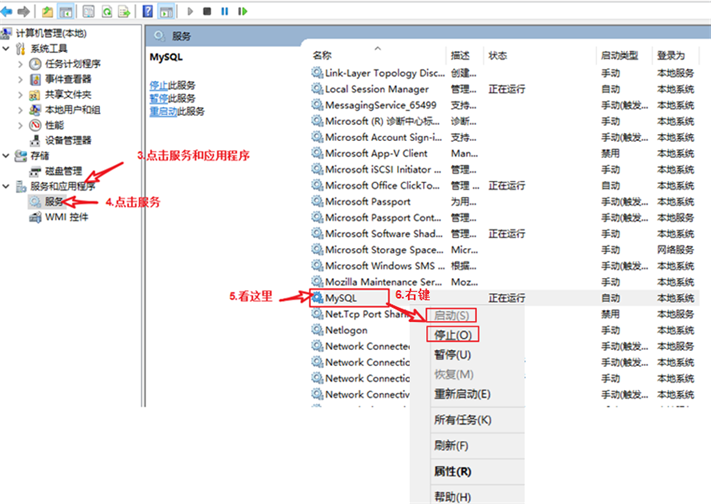Click the Export List toolbar icon
The width and height of the screenshot is (711, 504).
pos(122,12)
